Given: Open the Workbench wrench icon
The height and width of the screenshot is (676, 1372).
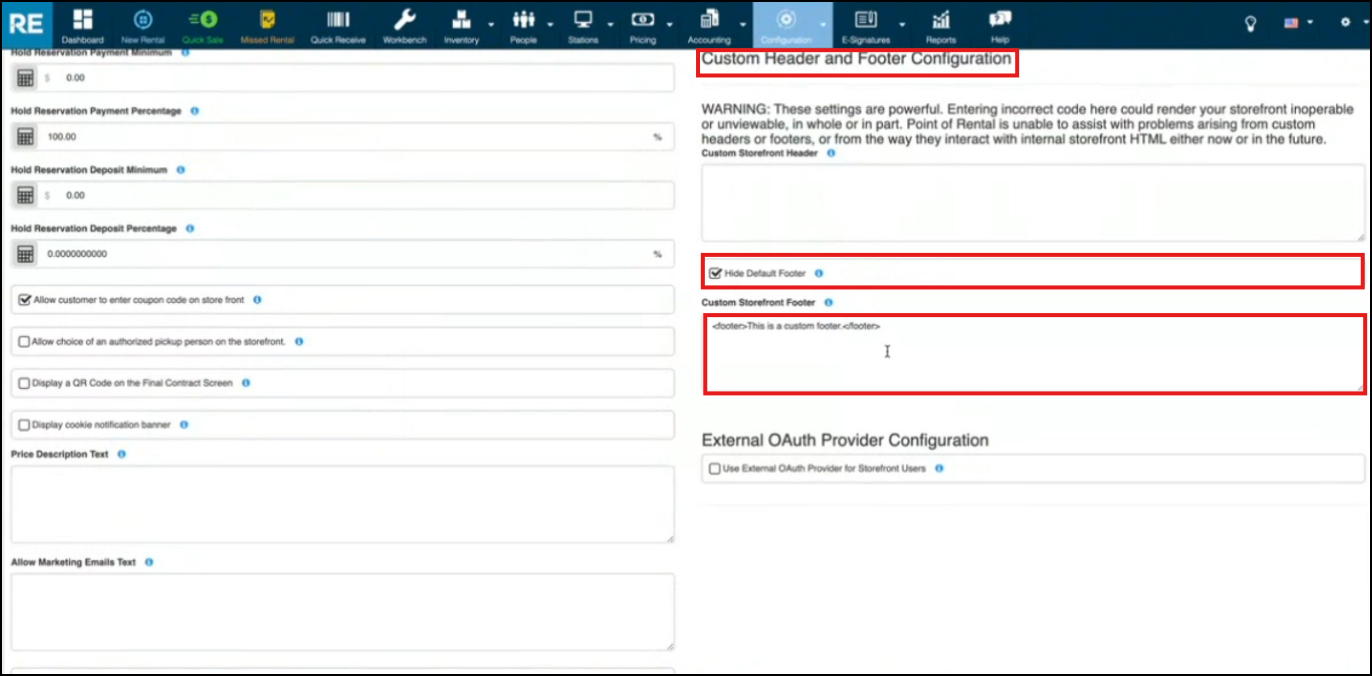Looking at the screenshot, I should point(404,25).
